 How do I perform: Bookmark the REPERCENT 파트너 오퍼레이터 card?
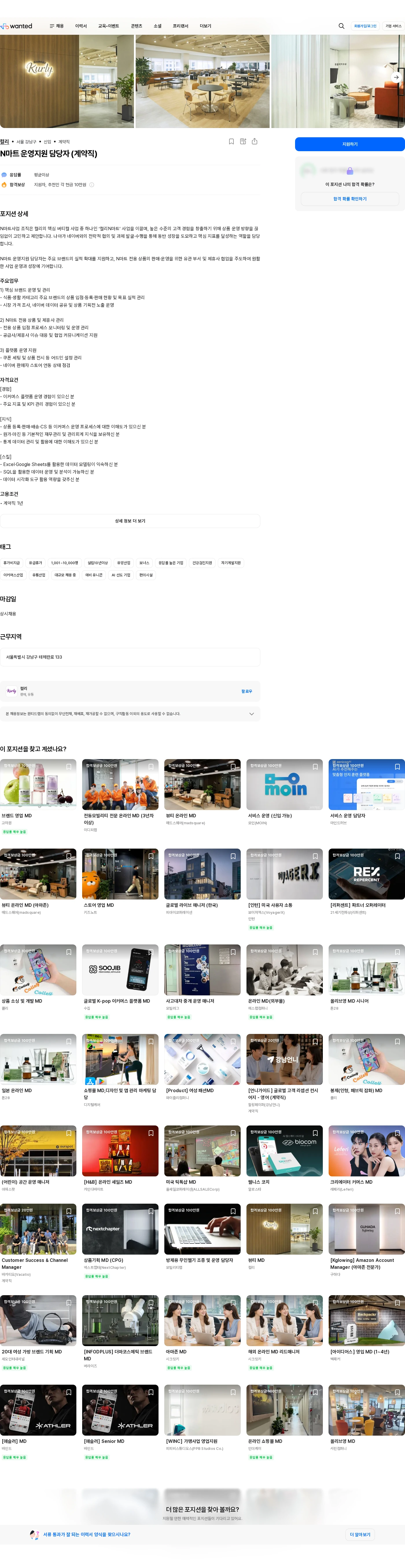click(x=397, y=856)
